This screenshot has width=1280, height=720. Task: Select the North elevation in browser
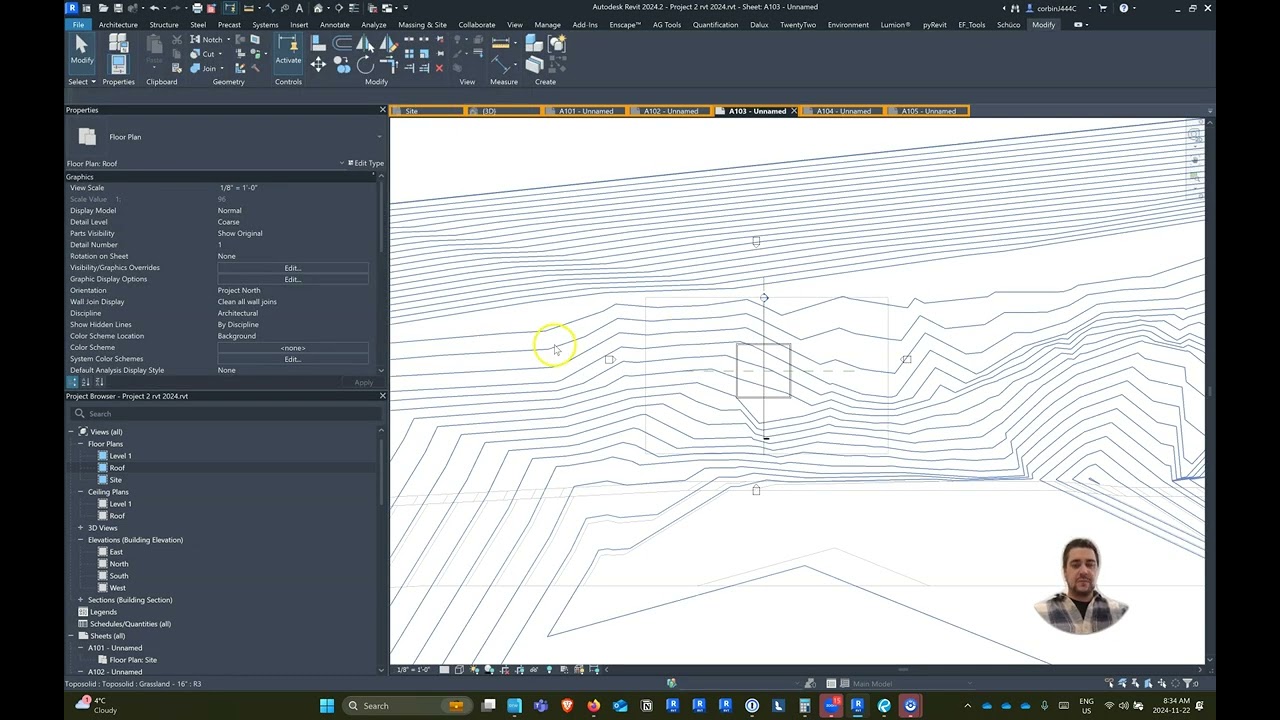click(x=119, y=564)
